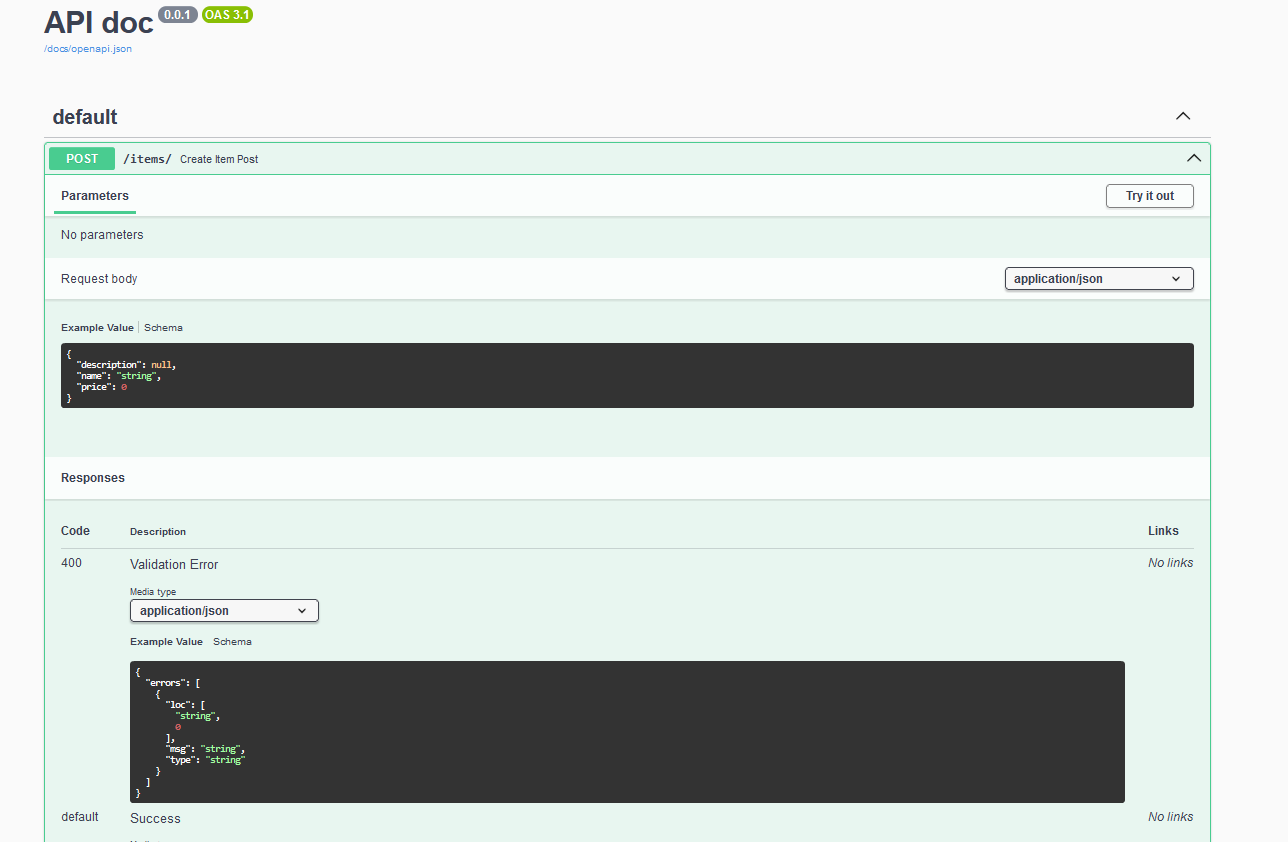Click the Code column header
Image resolution: width=1288 pixels, height=842 pixels.
pos(75,531)
